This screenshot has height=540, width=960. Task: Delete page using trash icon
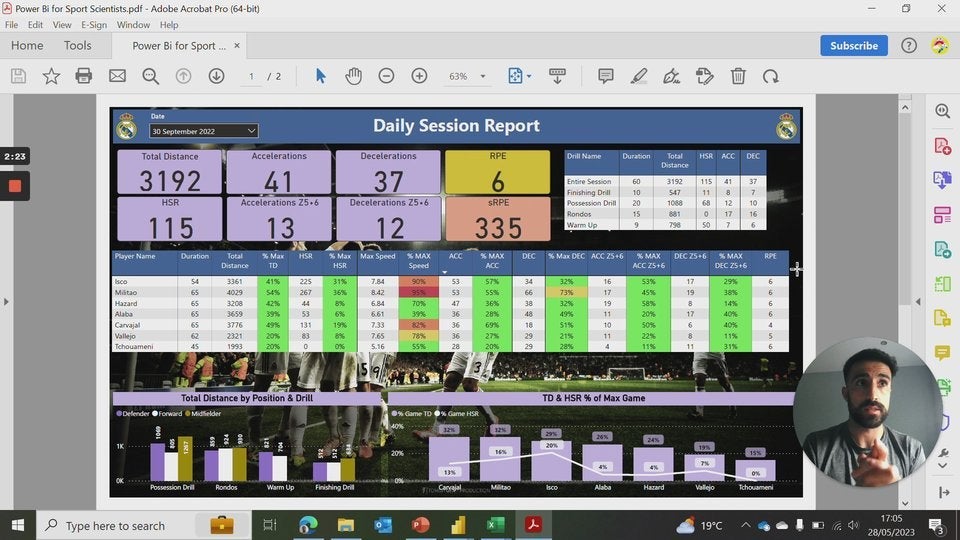[x=738, y=76]
